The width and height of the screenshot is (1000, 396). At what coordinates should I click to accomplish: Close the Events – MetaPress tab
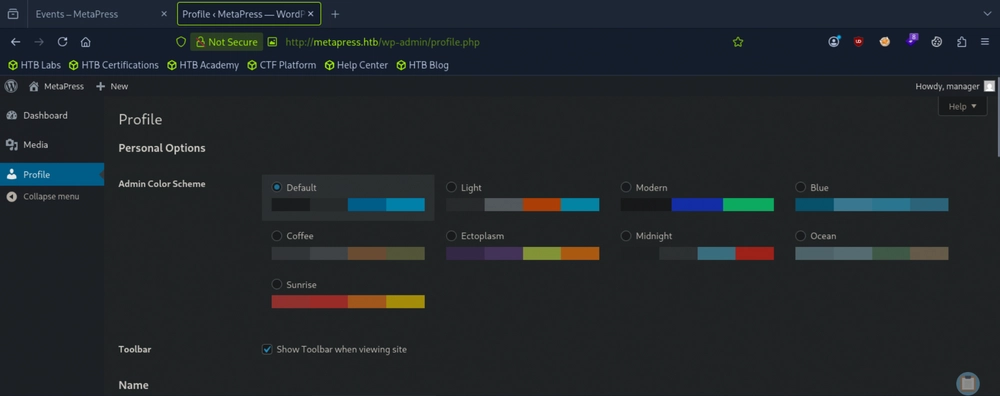tap(164, 14)
